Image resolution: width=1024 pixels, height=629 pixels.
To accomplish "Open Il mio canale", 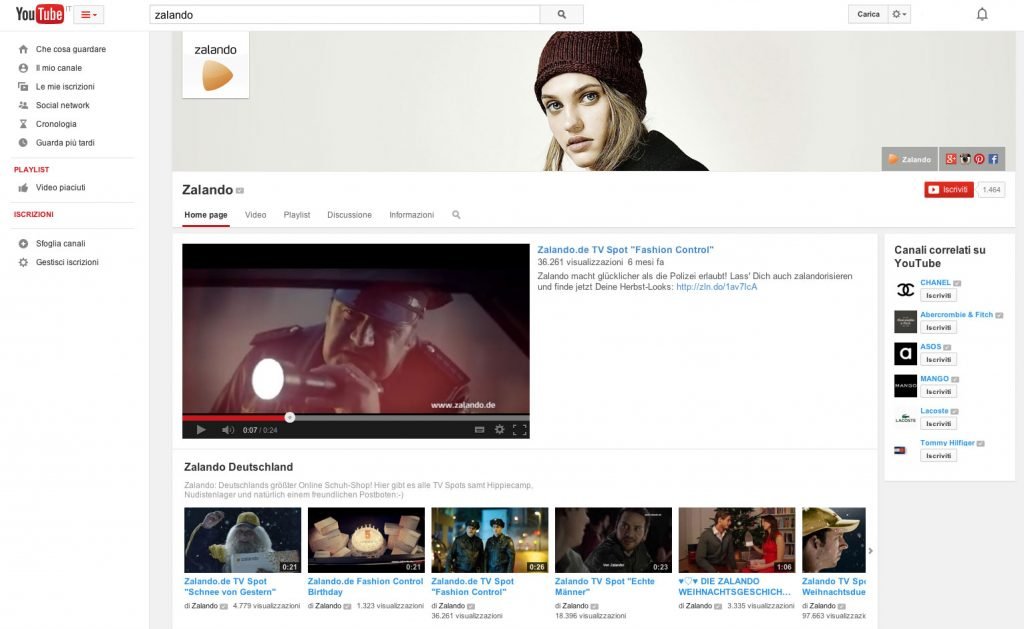I will click(59, 68).
